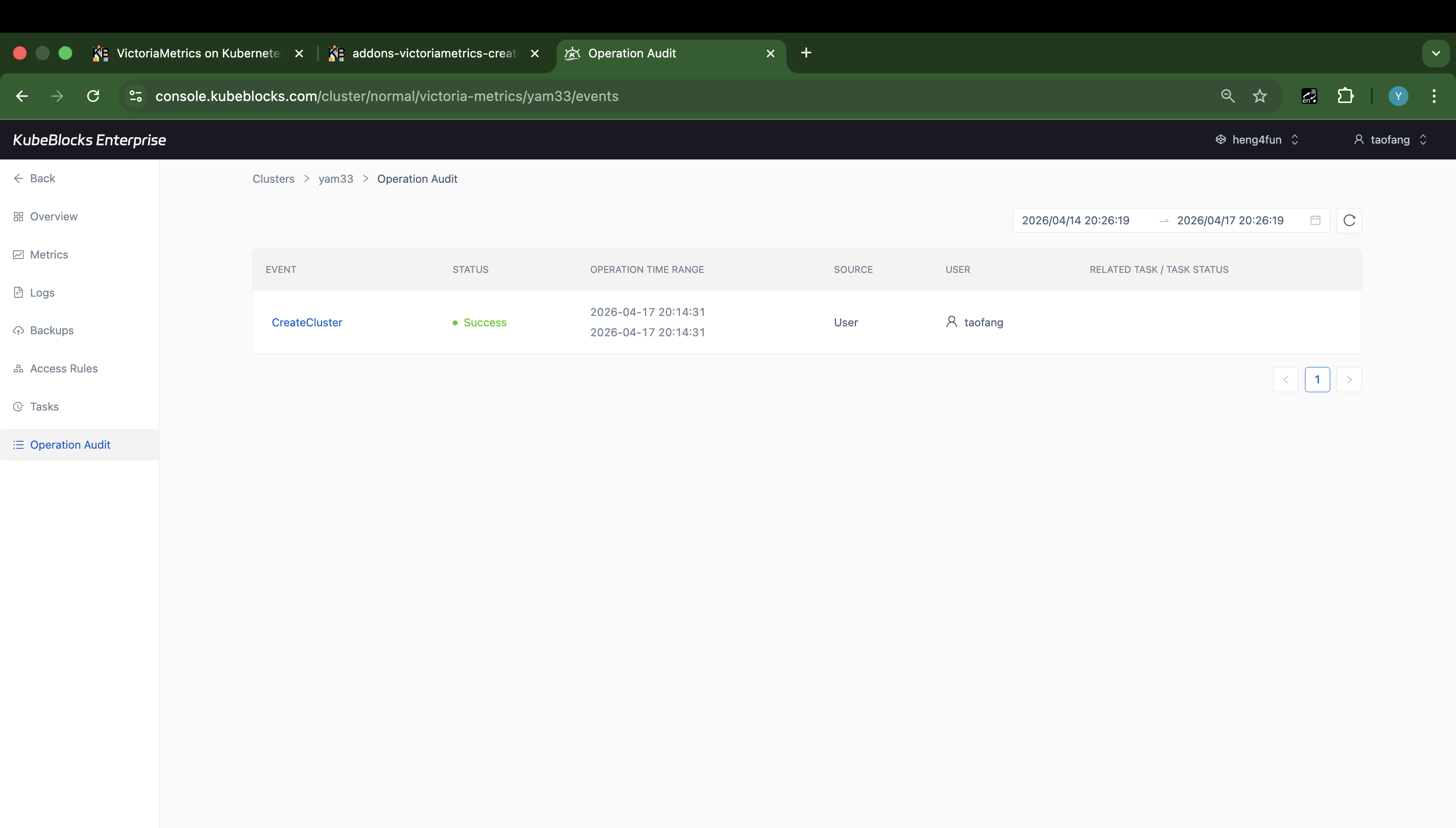Screen dimensions: 1456x828
Task: Switch to addons-victoriametrics-create tab
Action: 434,53
